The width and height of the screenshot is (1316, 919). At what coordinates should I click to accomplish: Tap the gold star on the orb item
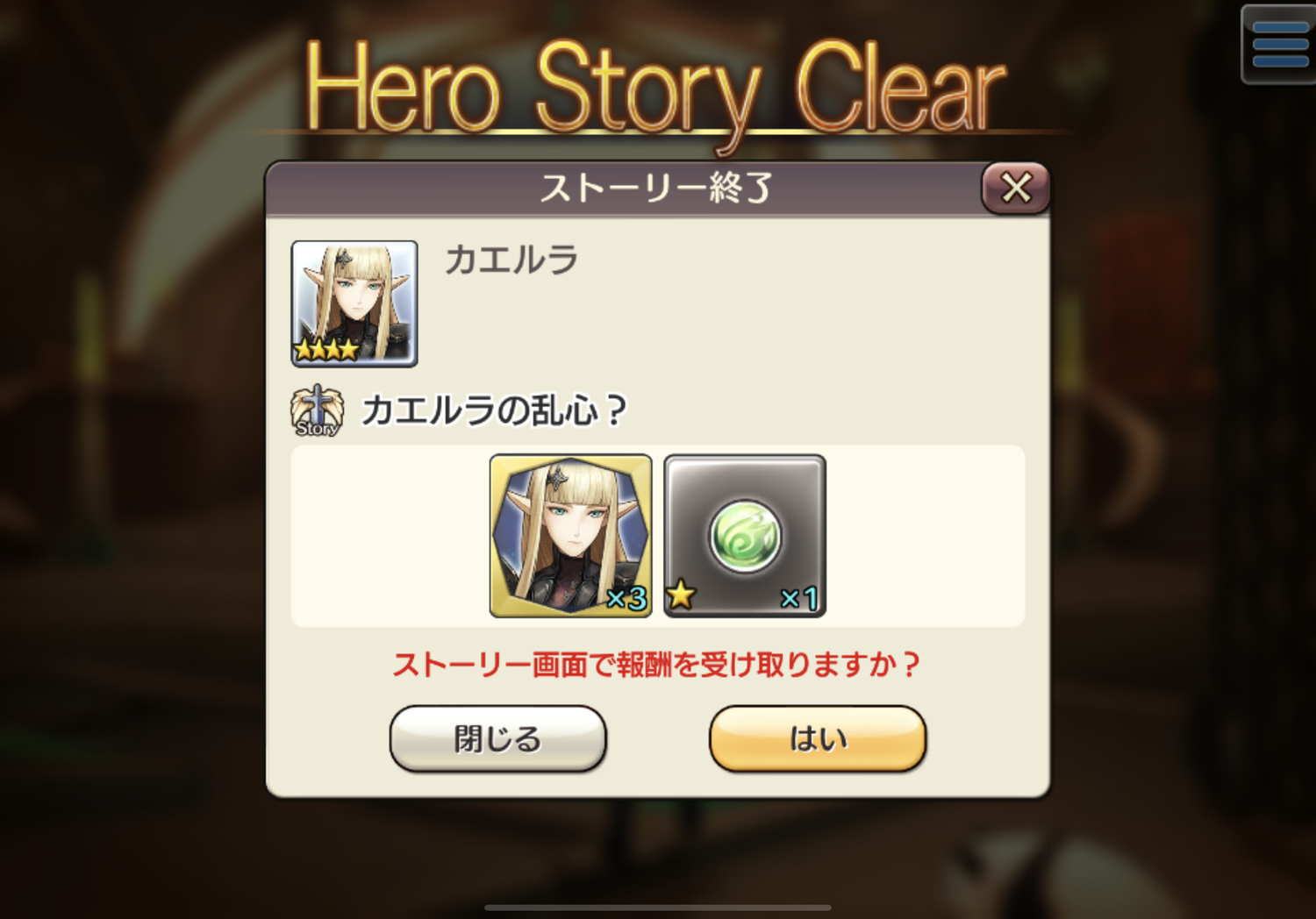point(681,595)
